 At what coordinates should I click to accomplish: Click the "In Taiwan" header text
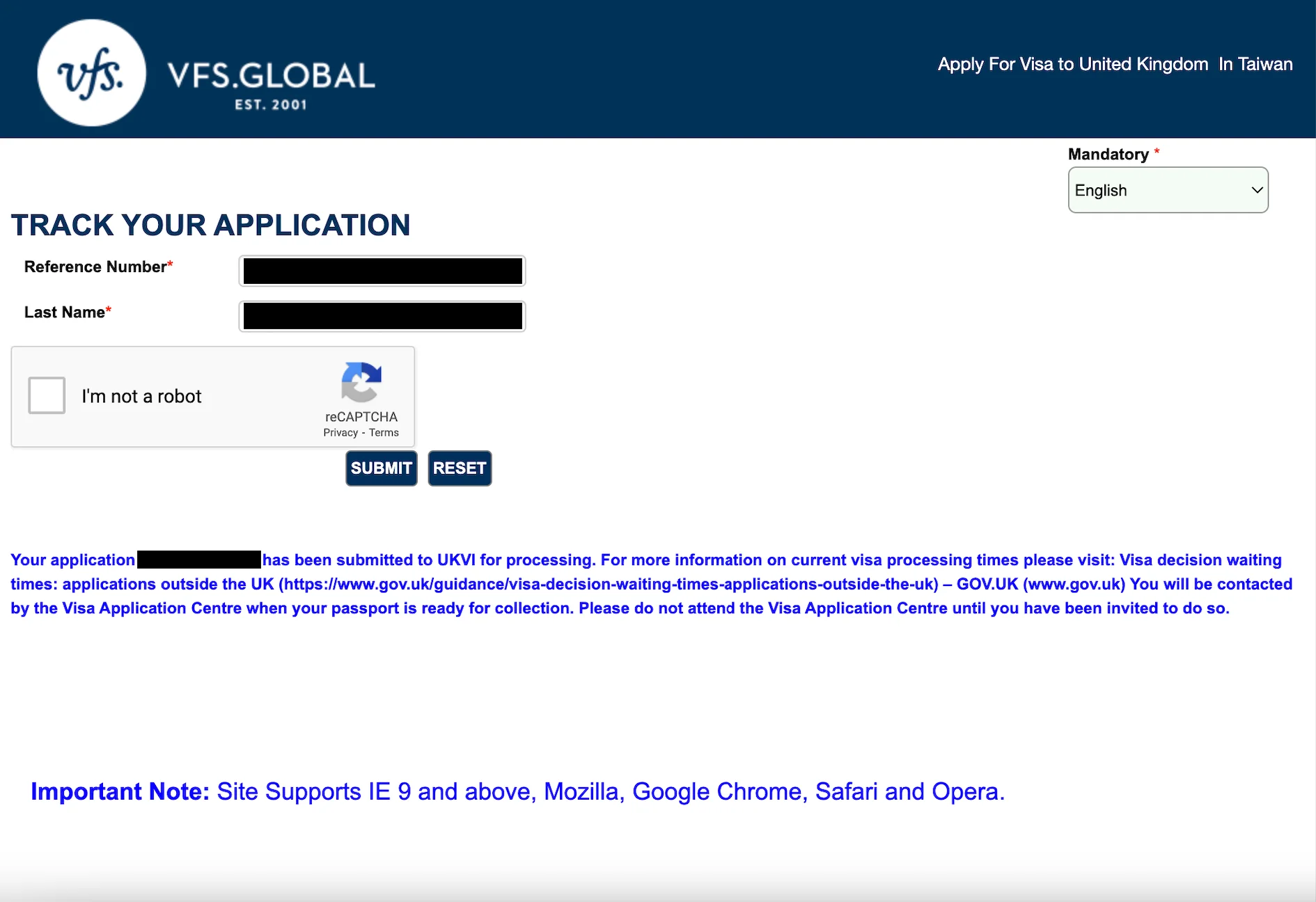coord(1255,64)
